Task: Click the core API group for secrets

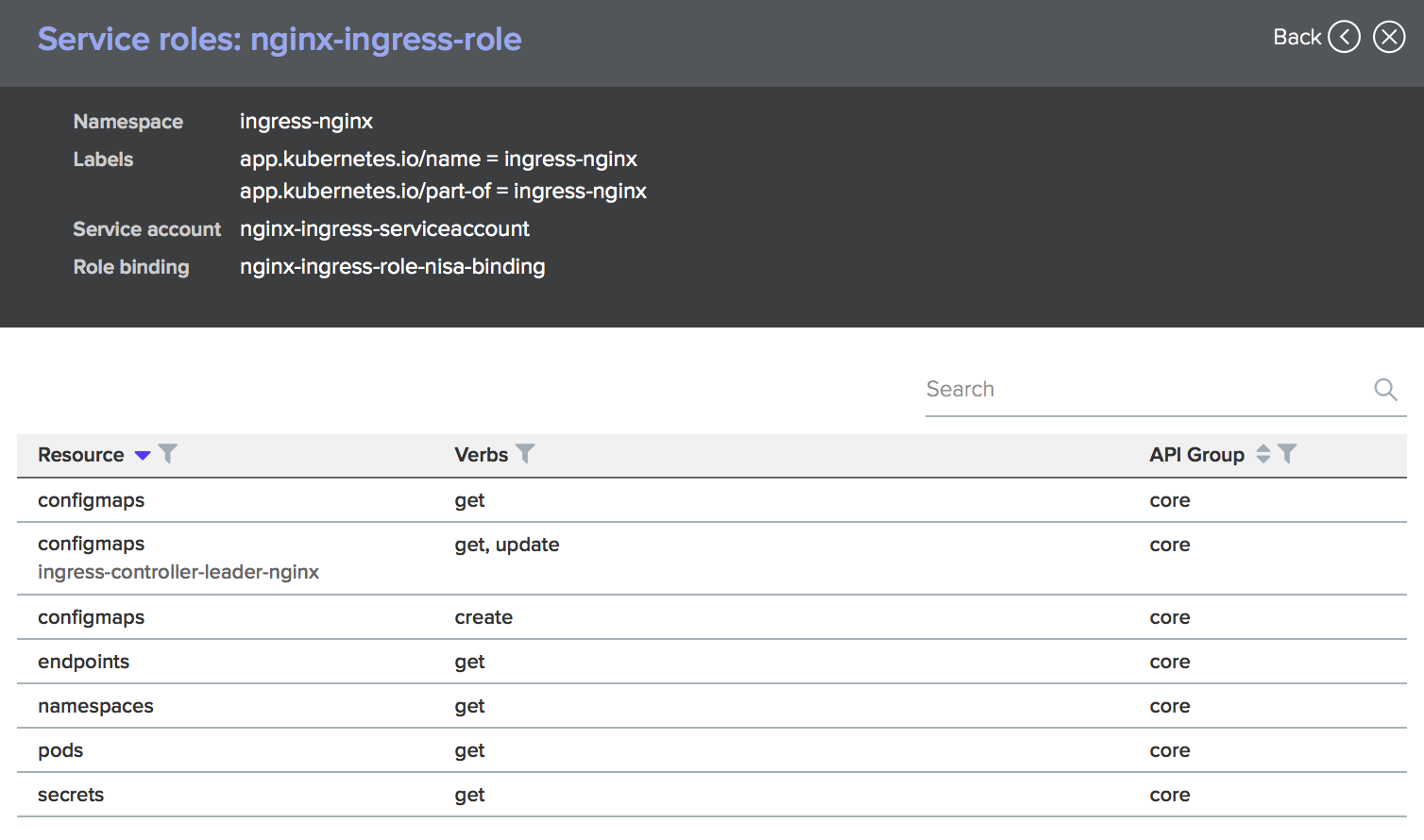Action: pos(1170,795)
